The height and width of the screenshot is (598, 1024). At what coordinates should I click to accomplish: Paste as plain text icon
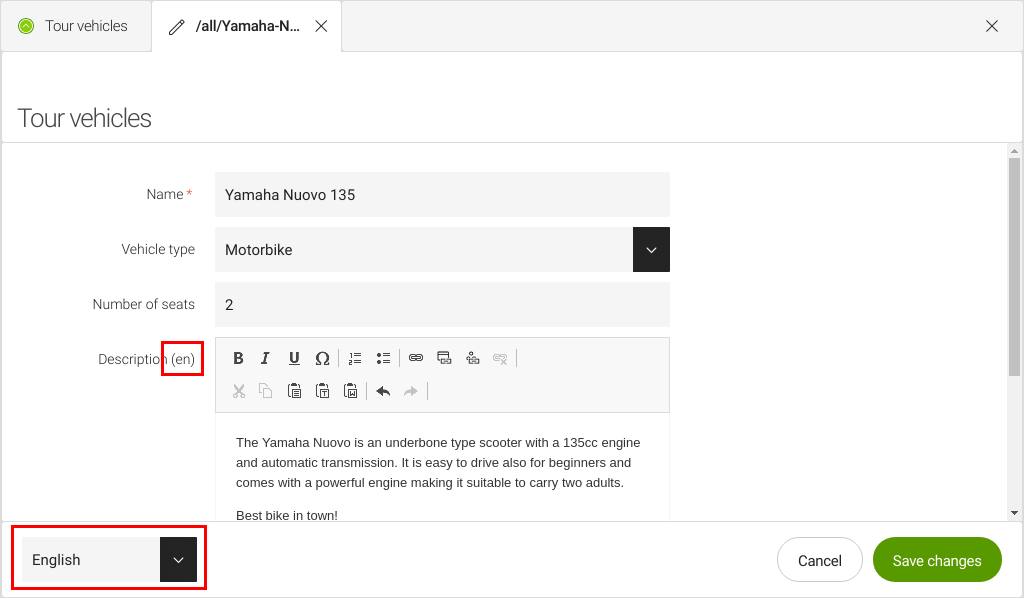tap(322, 391)
